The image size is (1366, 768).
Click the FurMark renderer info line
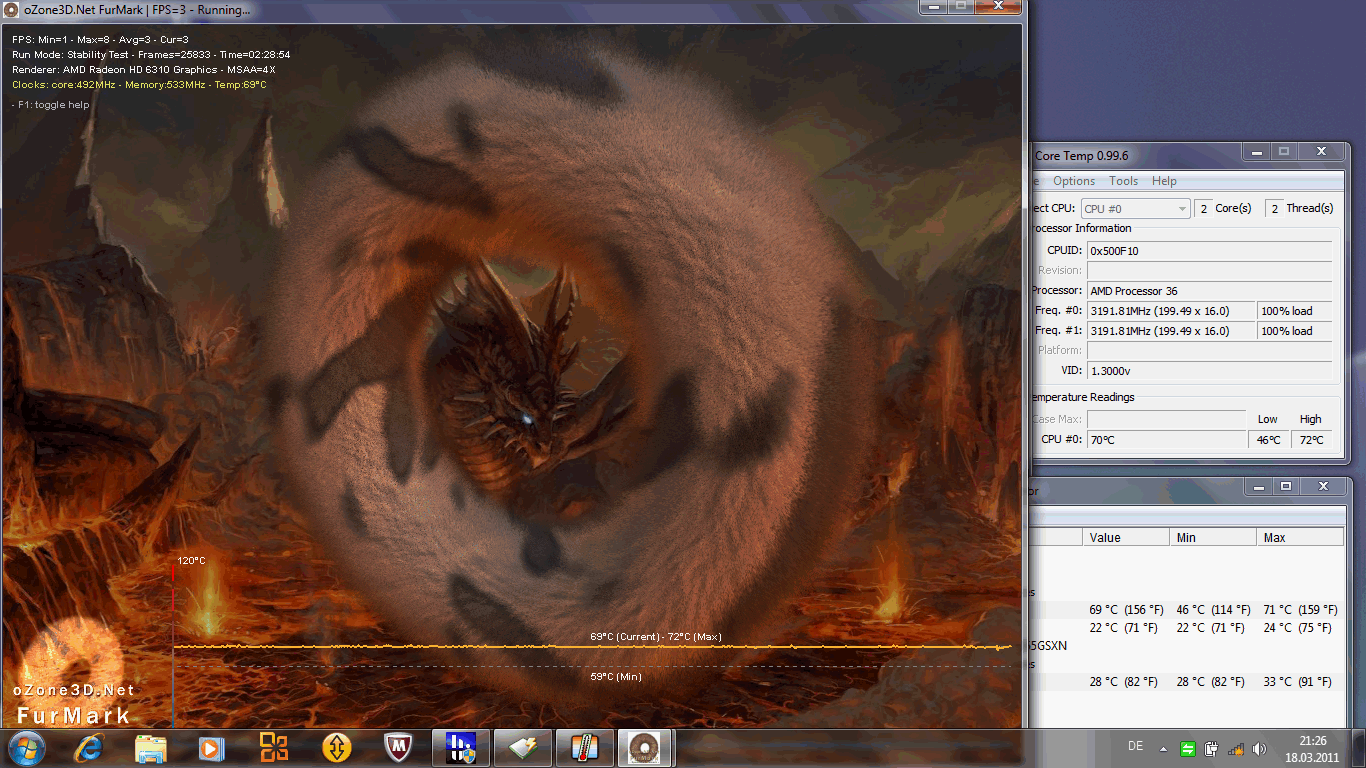144,70
